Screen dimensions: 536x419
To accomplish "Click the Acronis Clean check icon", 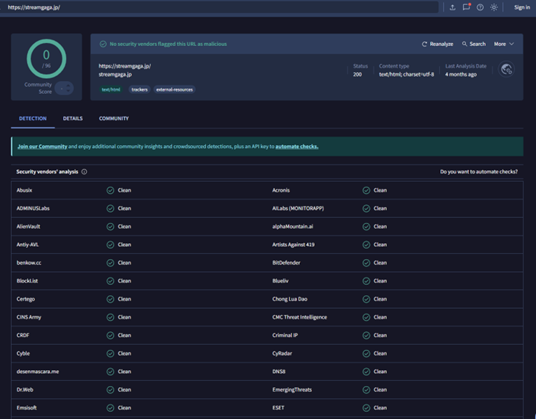I will (366, 190).
